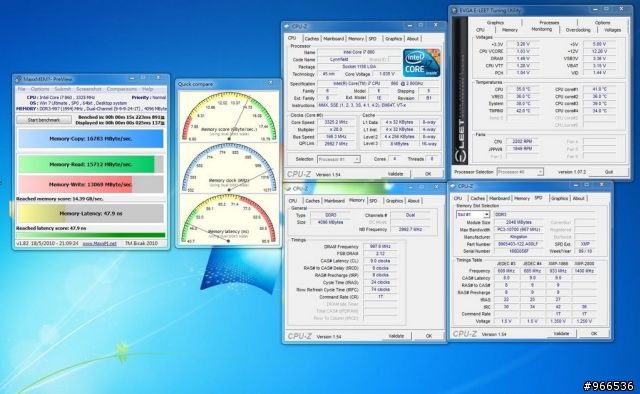640x394 pixels.
Task: Click Validate in the CPU-Z Memory window
Action: [396, 336]
